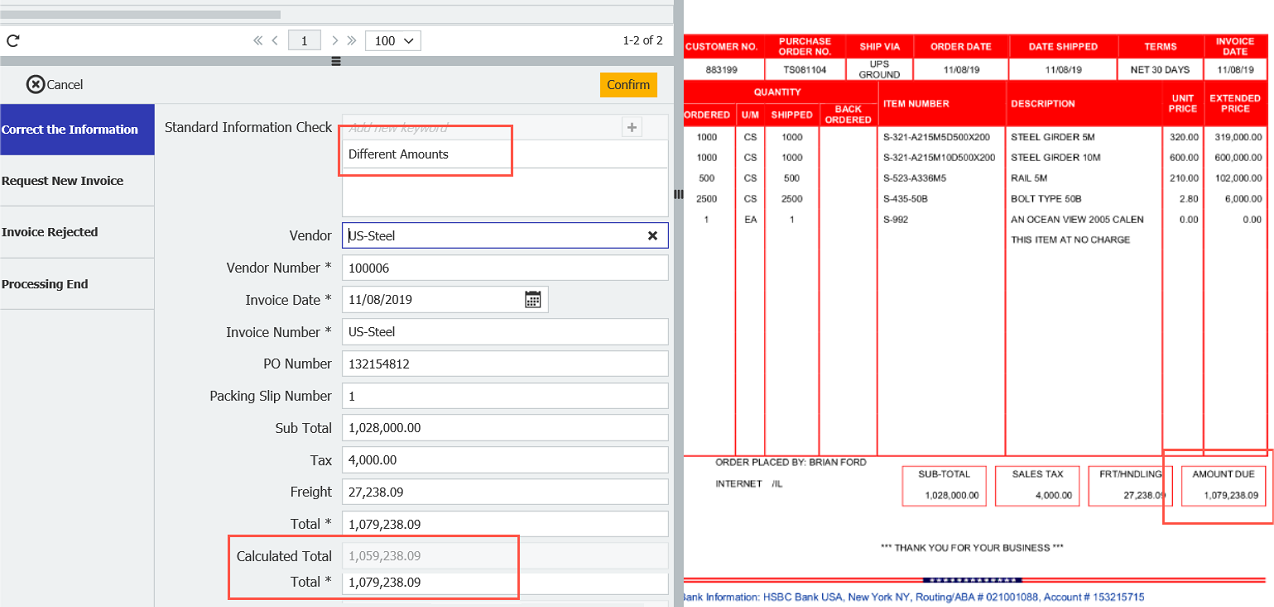1274x607 pixels.
Task: Refresh the invoice list
Action: click(x=13, y=41)
